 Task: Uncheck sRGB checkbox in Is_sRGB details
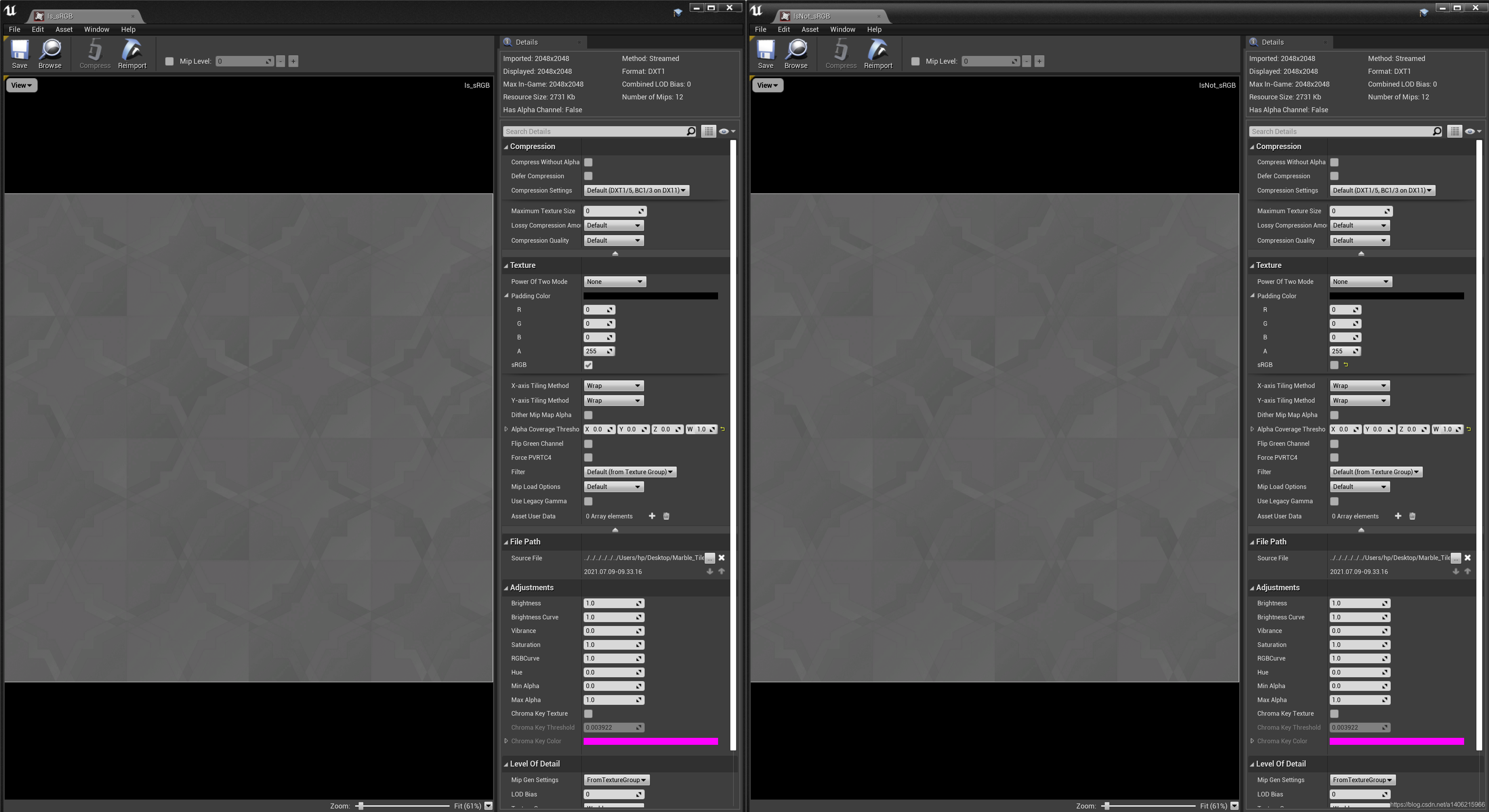point(588,365)
